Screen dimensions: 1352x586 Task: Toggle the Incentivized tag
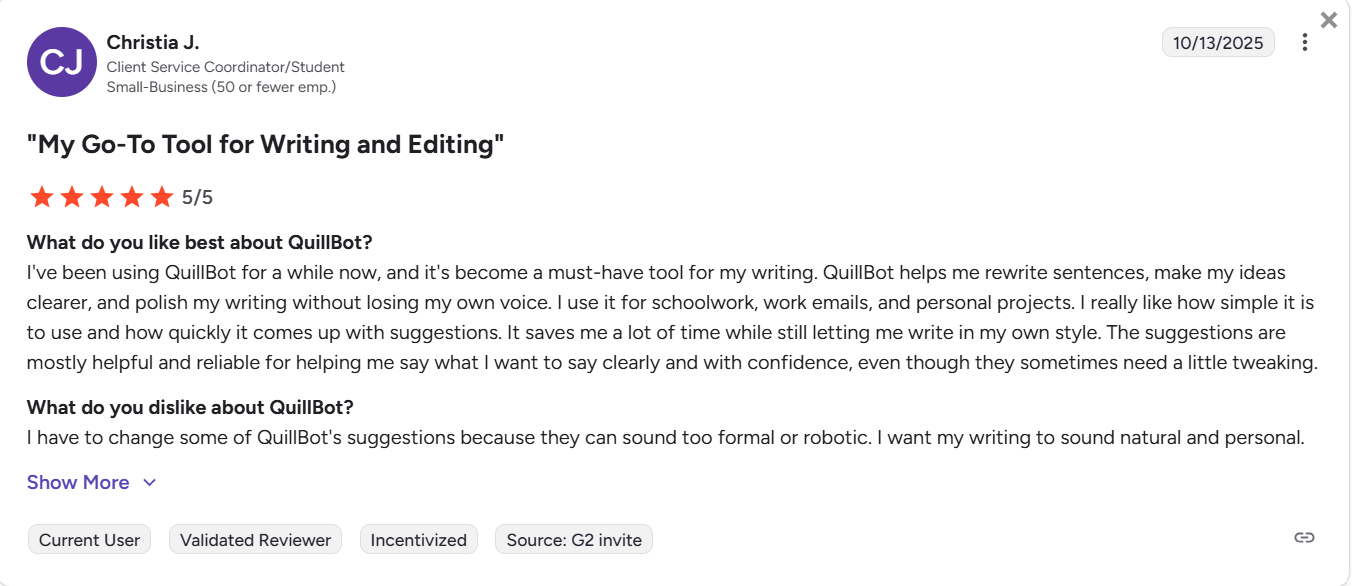(418, 539)
